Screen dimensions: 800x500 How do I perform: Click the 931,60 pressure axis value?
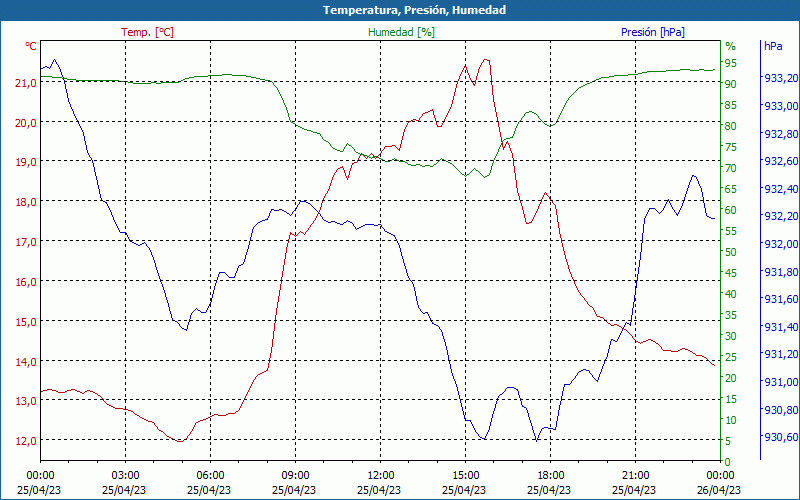coord(781,299)
